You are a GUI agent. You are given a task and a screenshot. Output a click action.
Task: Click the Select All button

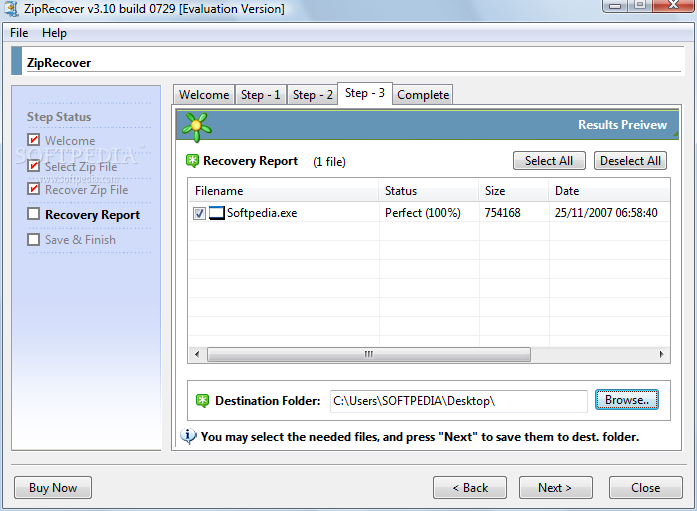[x=549, y=160]
